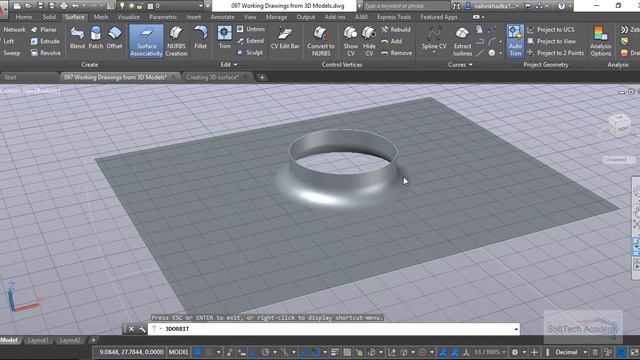Screen dimensions: 640x360
Task: Click the Rebuild control vertices tool
Action: click(396, 30)
